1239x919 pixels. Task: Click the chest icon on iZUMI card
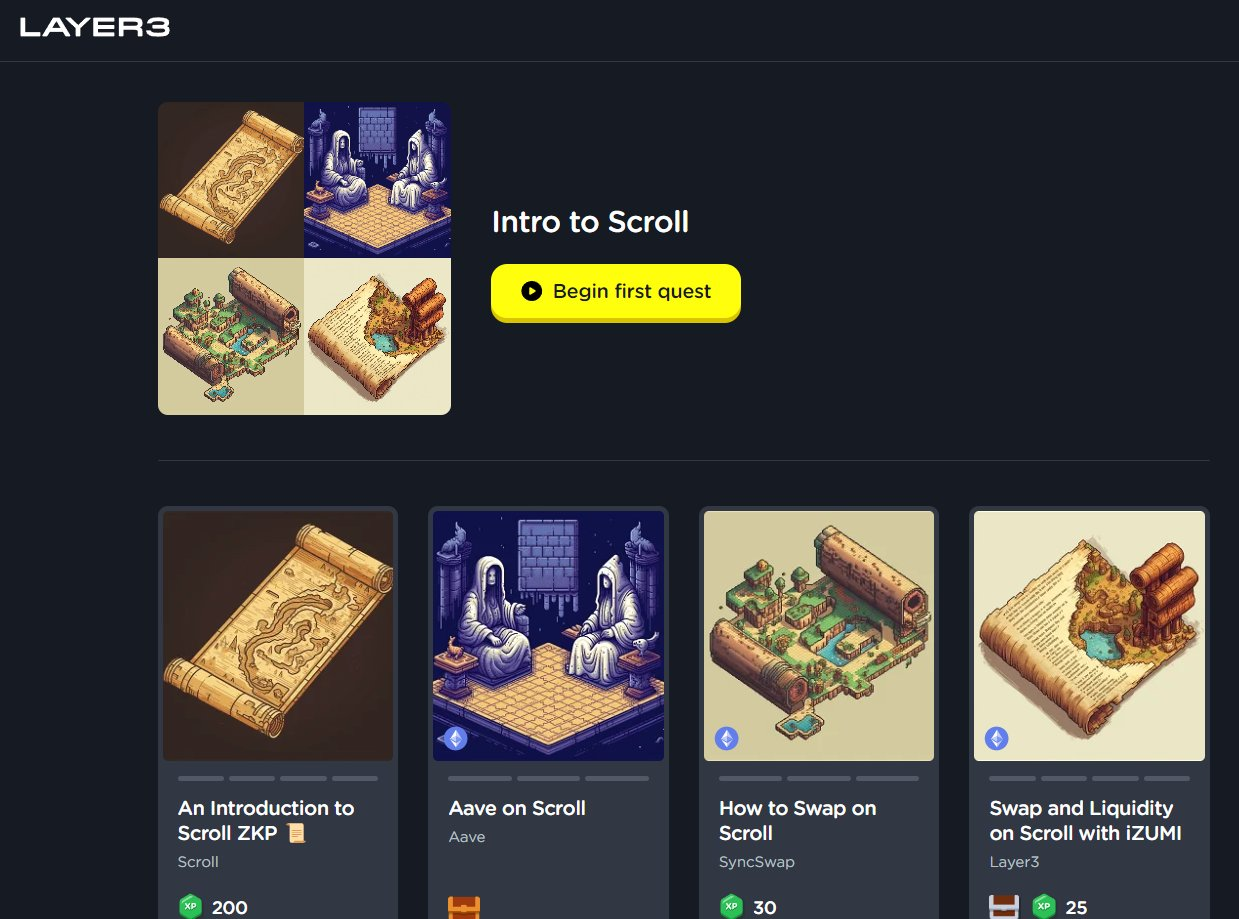1004,907
